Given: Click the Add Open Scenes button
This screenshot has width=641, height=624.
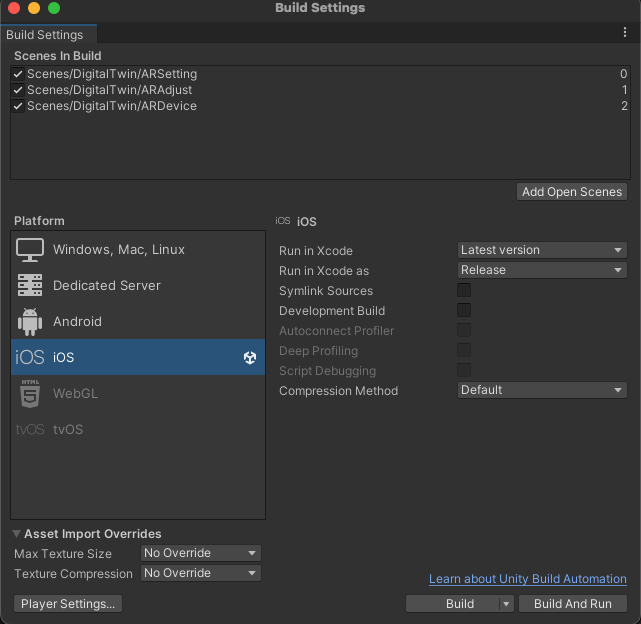Looking at the screenshot, I should [572, 192].
